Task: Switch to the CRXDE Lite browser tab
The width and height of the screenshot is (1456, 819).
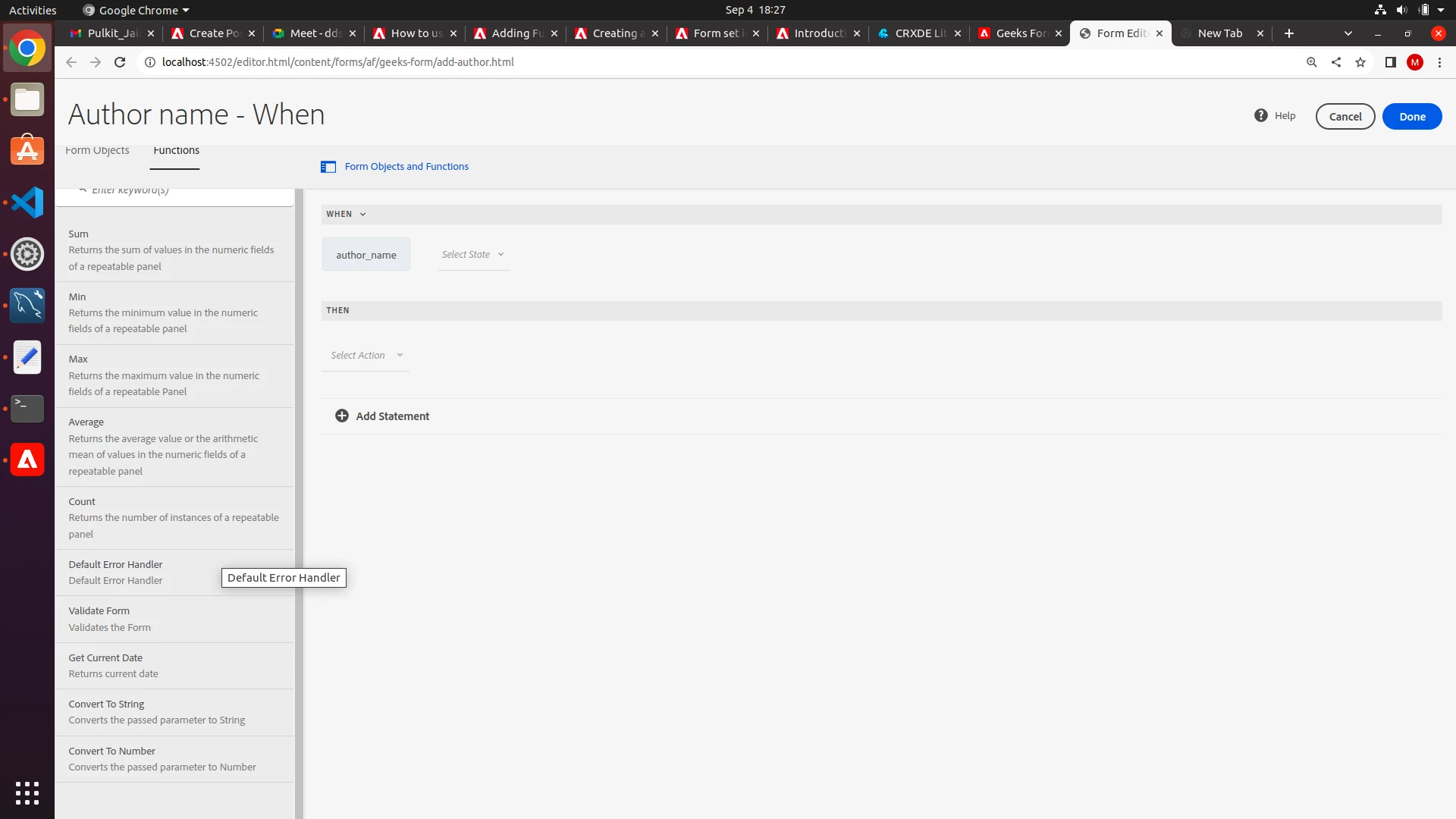Action: [919, 33]
